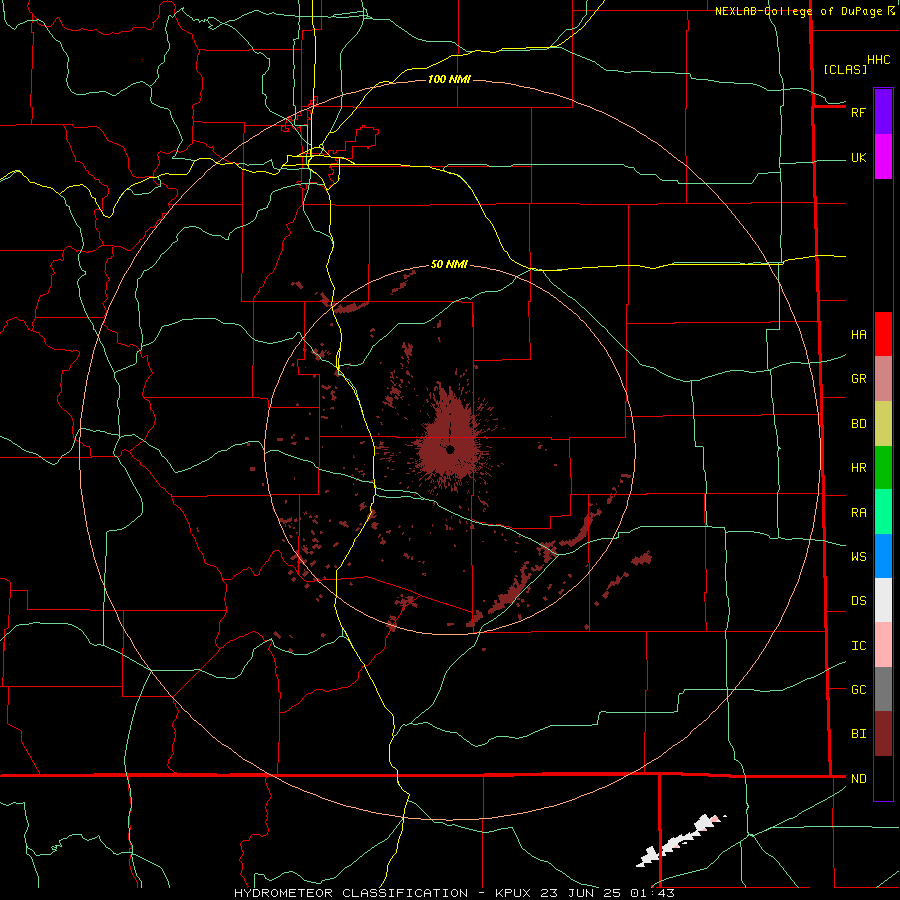This screenshot has width=900, height=900.
Task: Click the pink IC legend swatch
Action: [x=883, y=645]
